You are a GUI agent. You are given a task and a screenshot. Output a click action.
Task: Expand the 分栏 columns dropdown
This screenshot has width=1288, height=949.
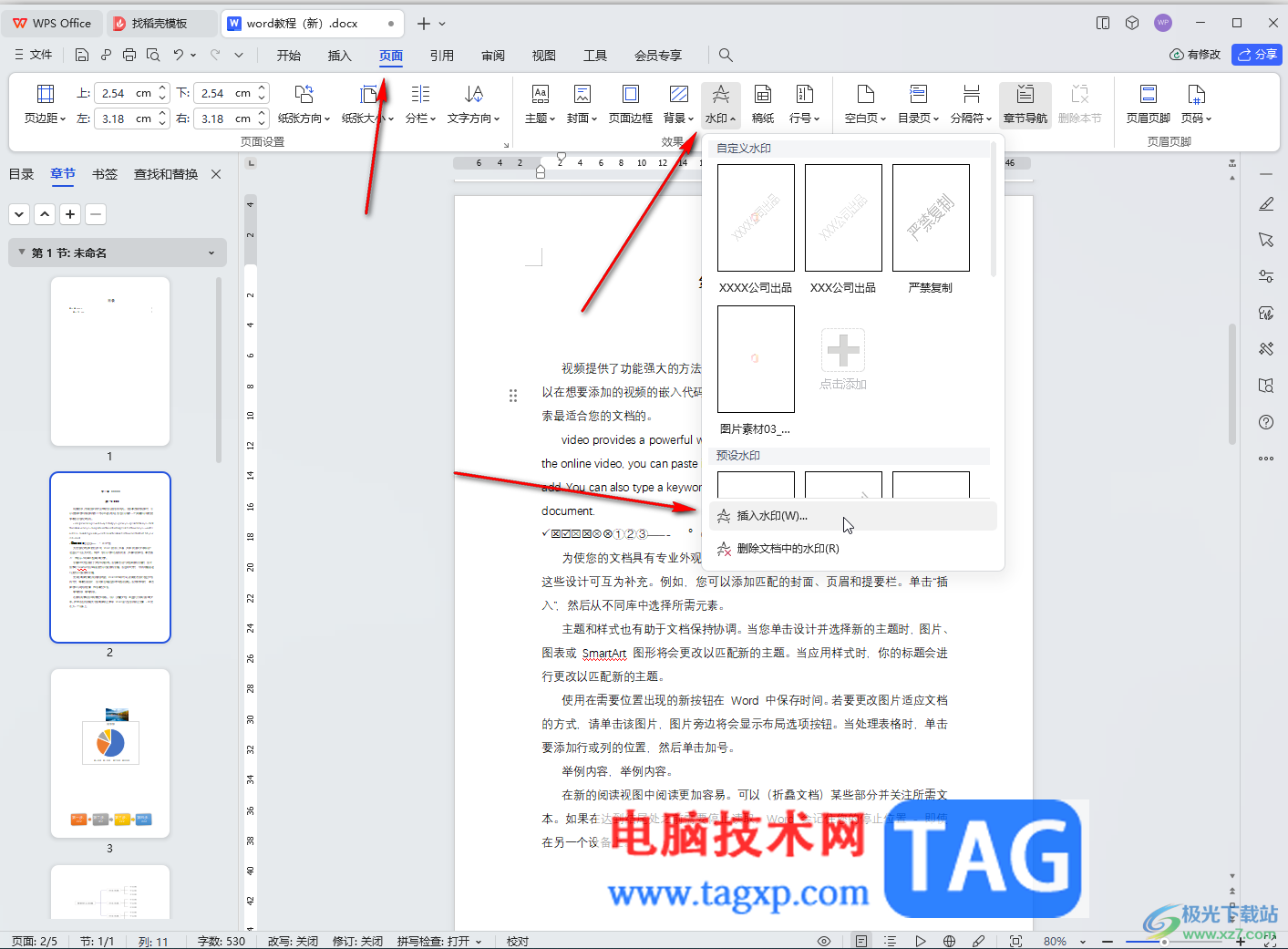point(420,119)
